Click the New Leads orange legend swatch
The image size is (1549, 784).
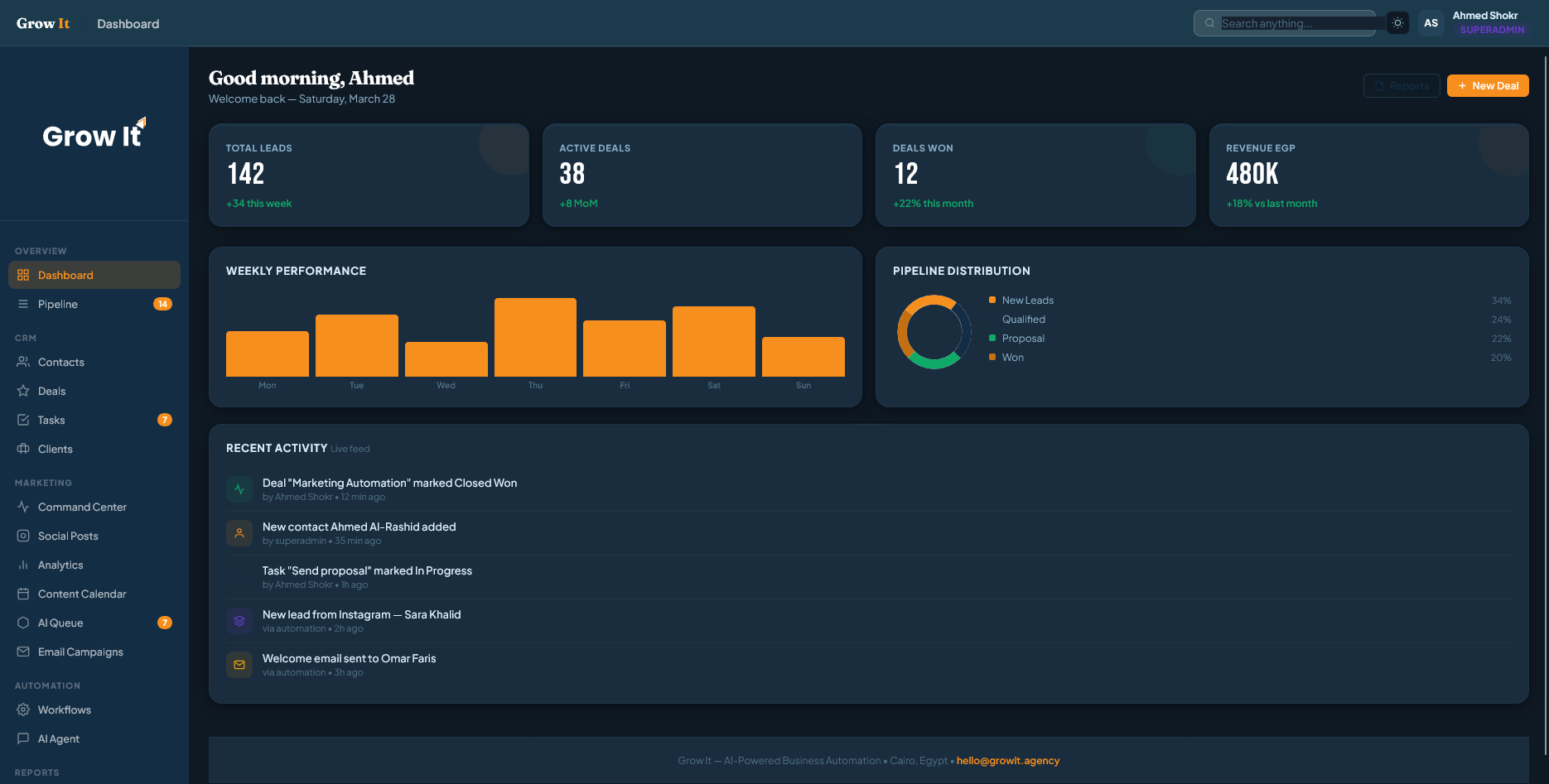[992, 300]
